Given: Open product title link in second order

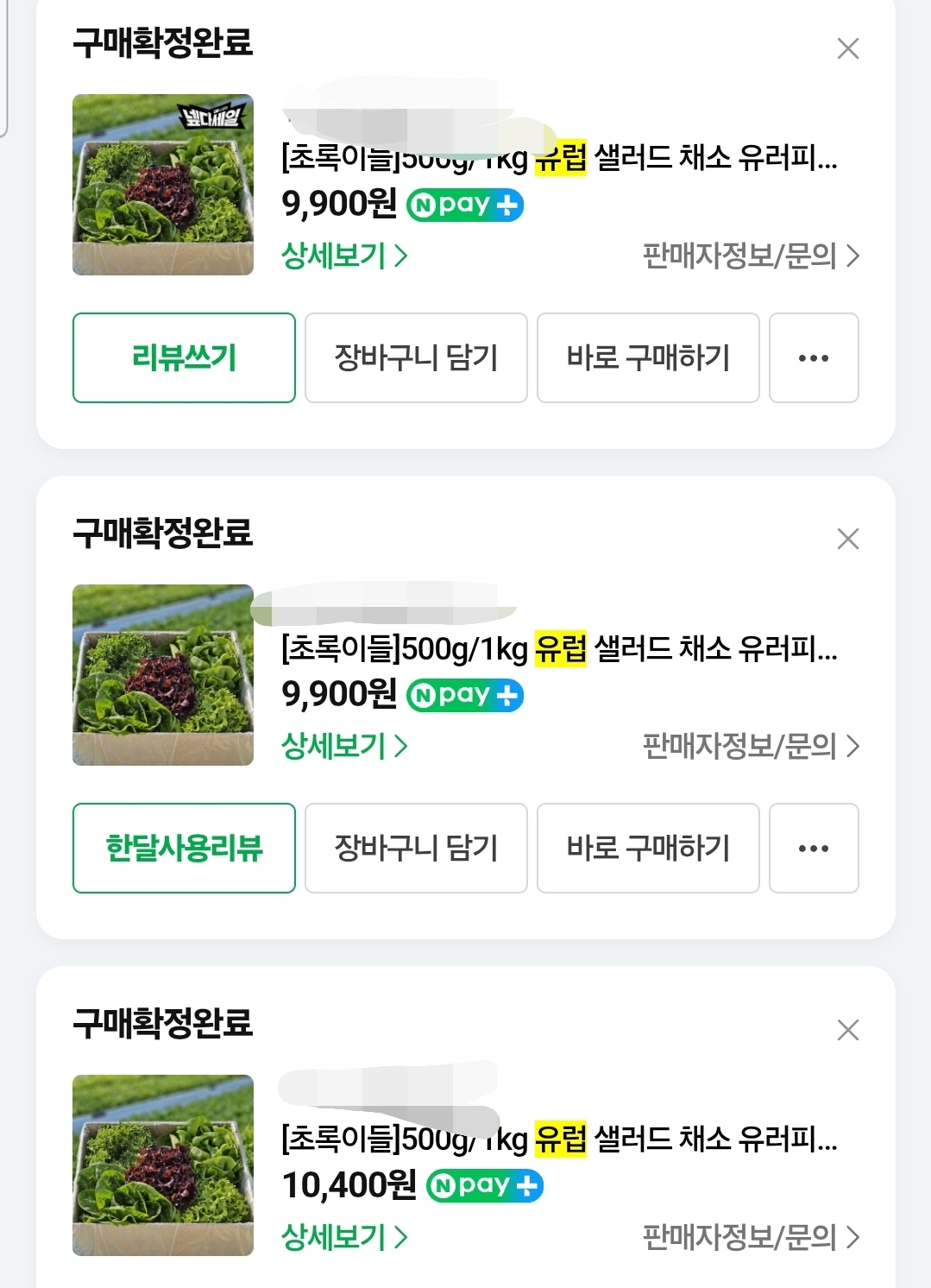Looking at the screenshot, I should pyautogui.click(x=559, y=648).
